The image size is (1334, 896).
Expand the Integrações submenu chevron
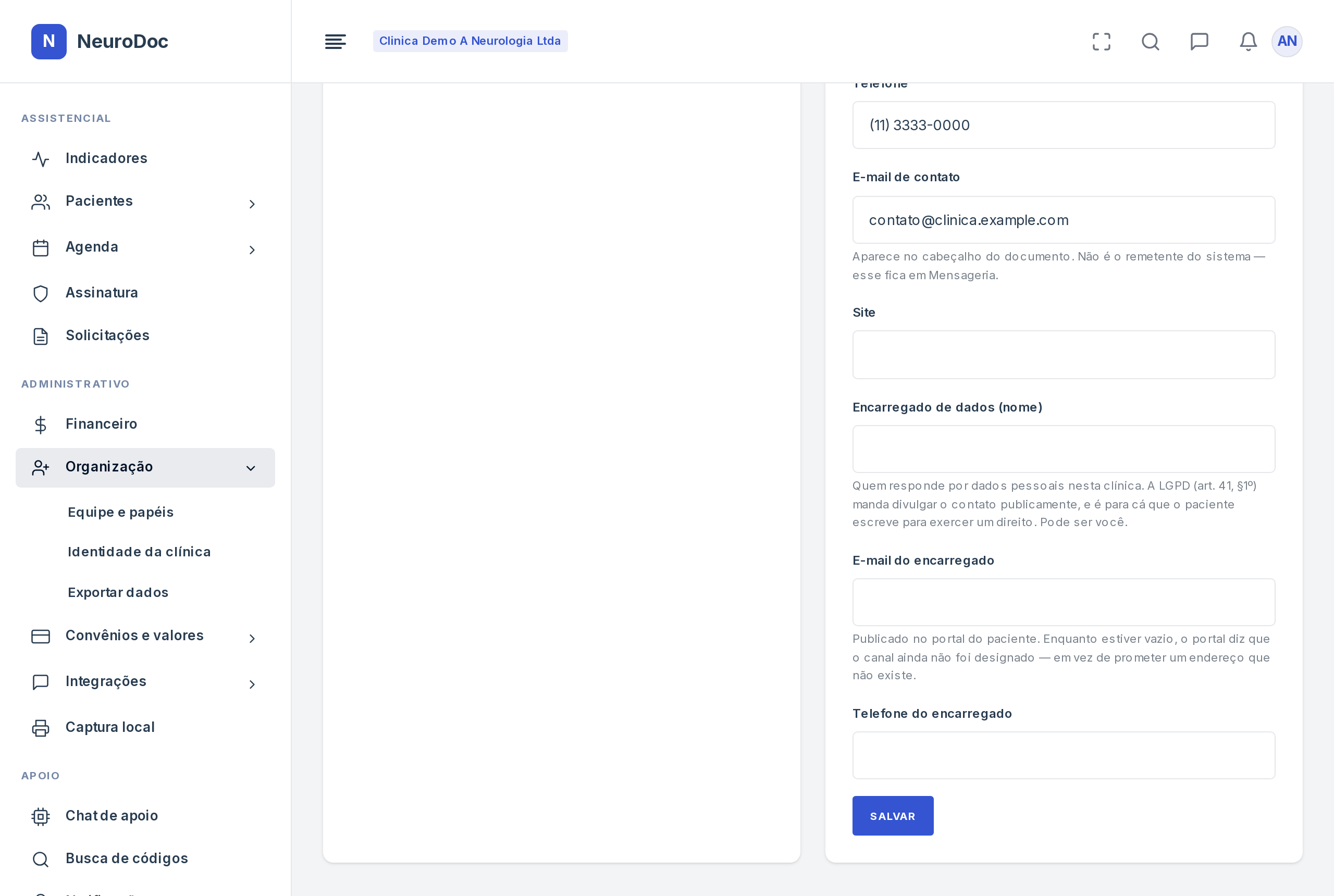[252, 683]
